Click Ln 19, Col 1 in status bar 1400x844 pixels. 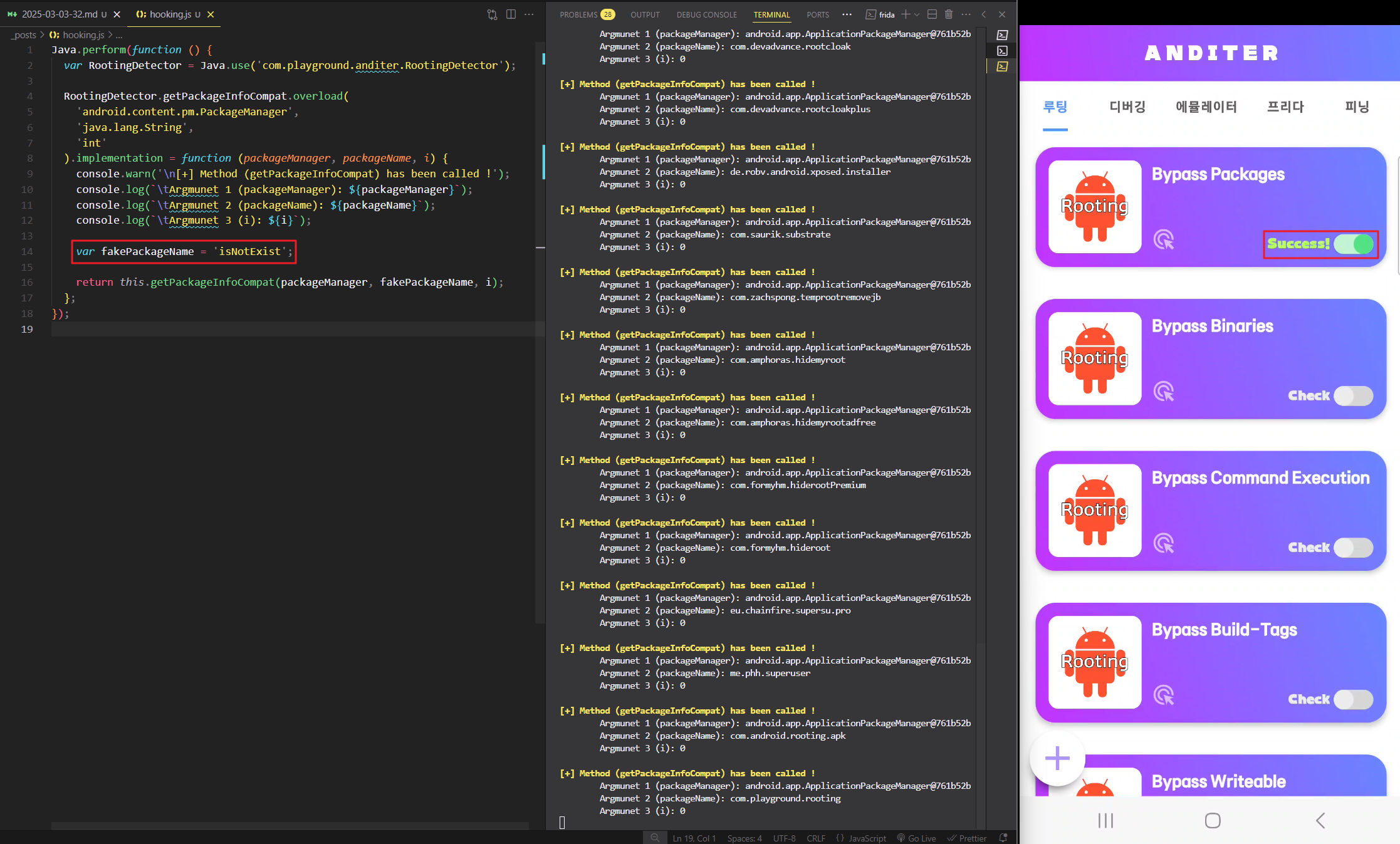[694, 838]
